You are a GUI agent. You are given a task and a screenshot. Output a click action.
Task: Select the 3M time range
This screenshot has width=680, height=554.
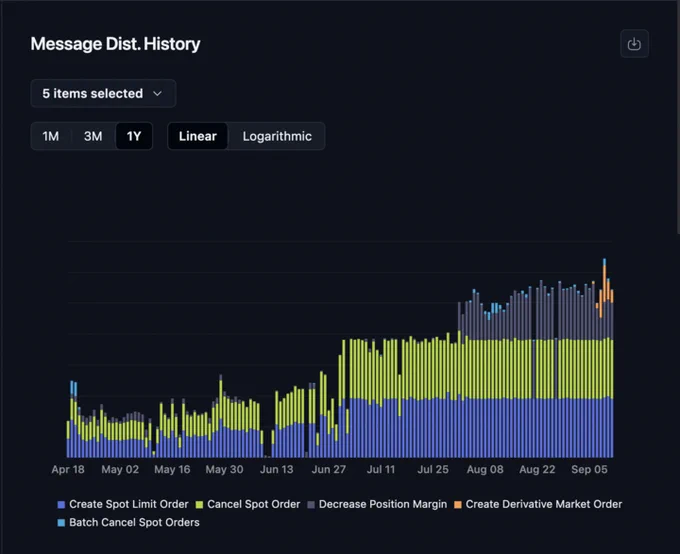[93, 136]
